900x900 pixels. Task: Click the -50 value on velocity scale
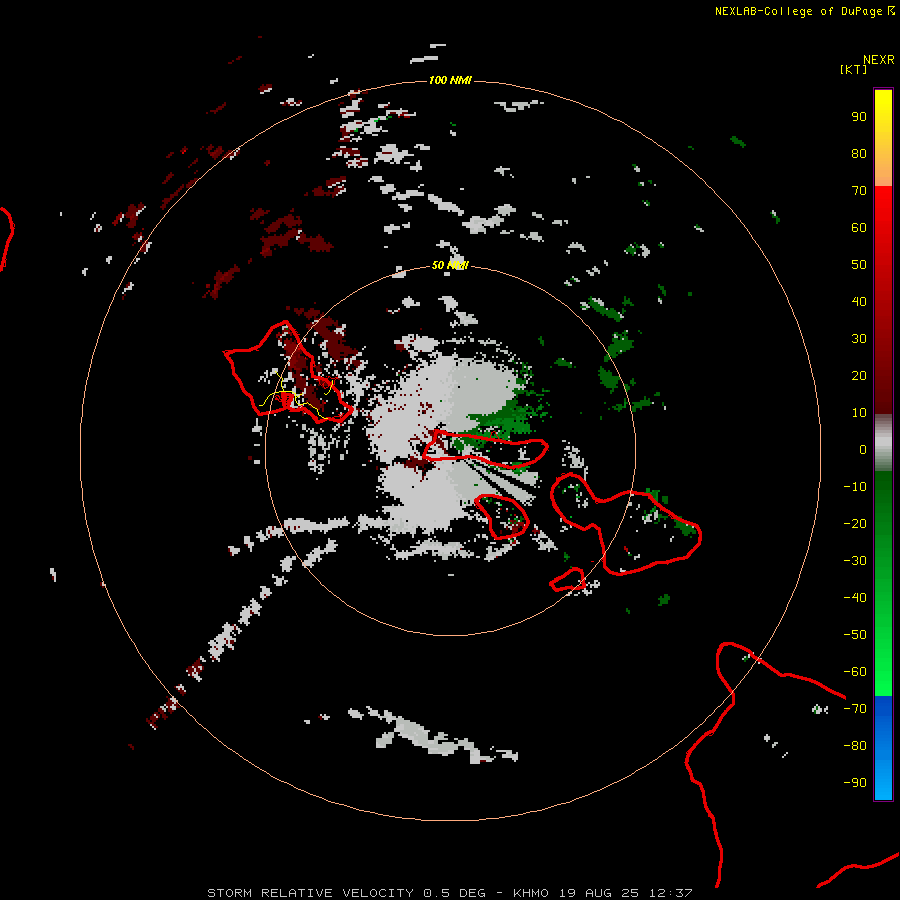pyautogui.click(x=855, y=635)
